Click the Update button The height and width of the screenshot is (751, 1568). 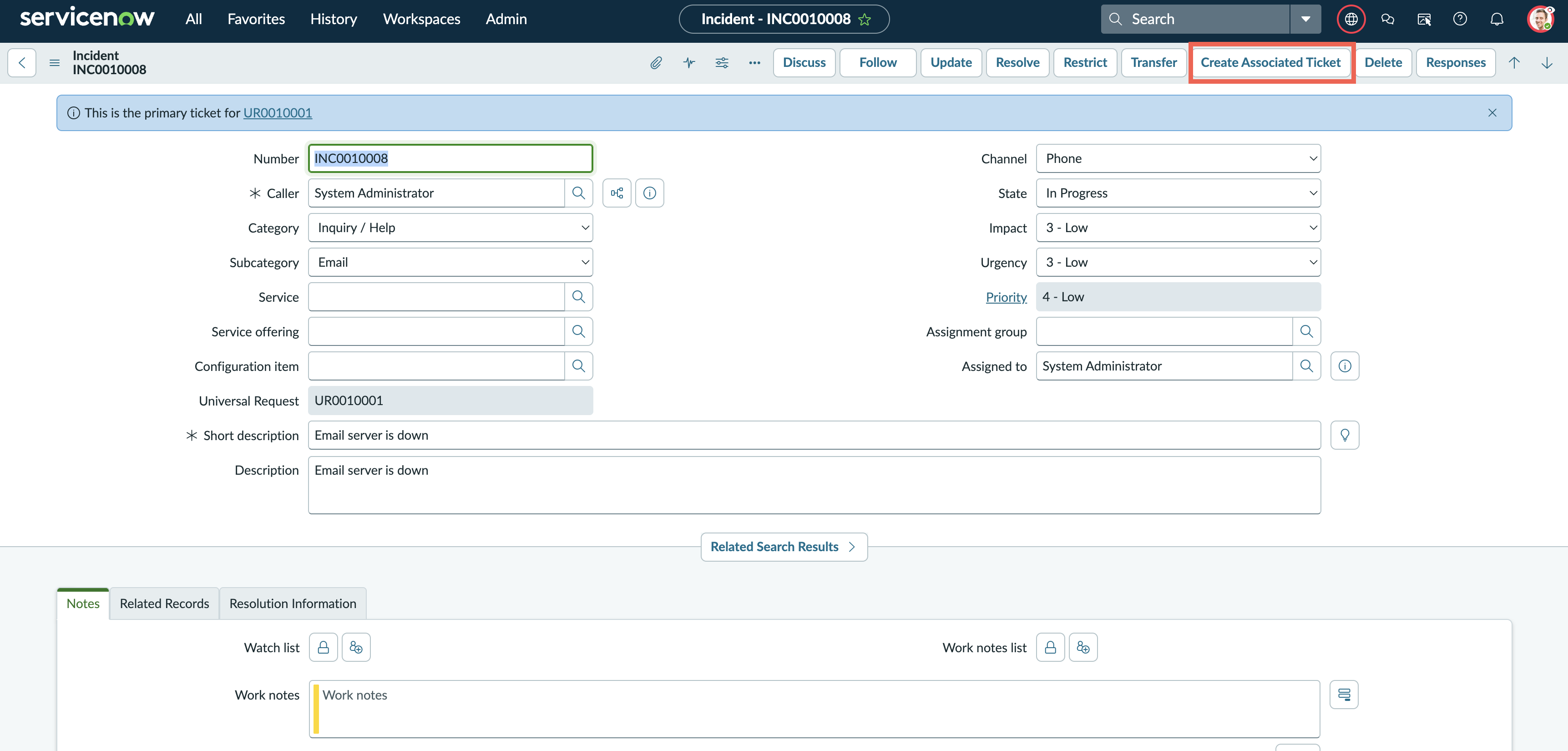(x=951, y=63)
